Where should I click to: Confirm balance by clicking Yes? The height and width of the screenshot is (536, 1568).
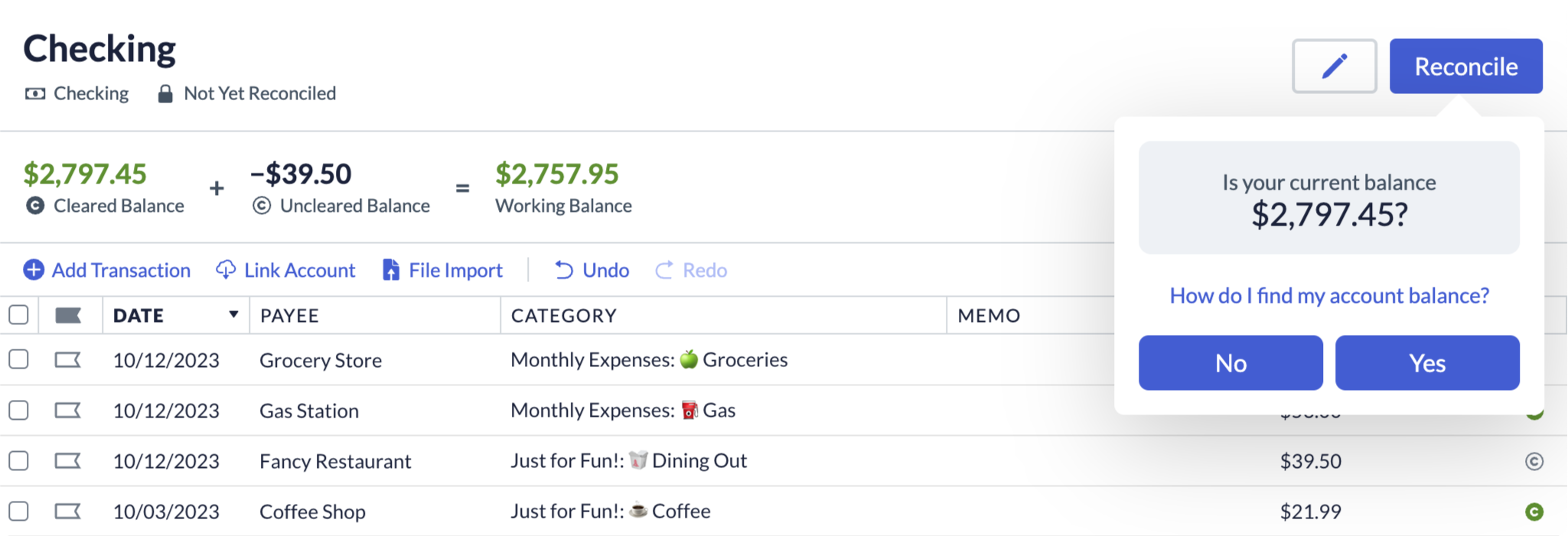(x=1427, y=363)
